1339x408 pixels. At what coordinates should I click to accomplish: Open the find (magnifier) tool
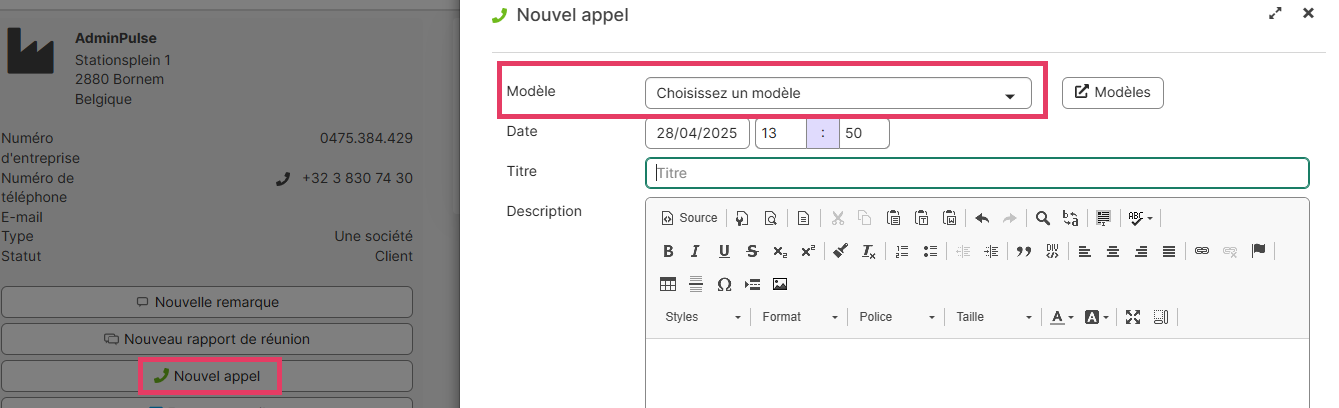[x=1042, y=217]
